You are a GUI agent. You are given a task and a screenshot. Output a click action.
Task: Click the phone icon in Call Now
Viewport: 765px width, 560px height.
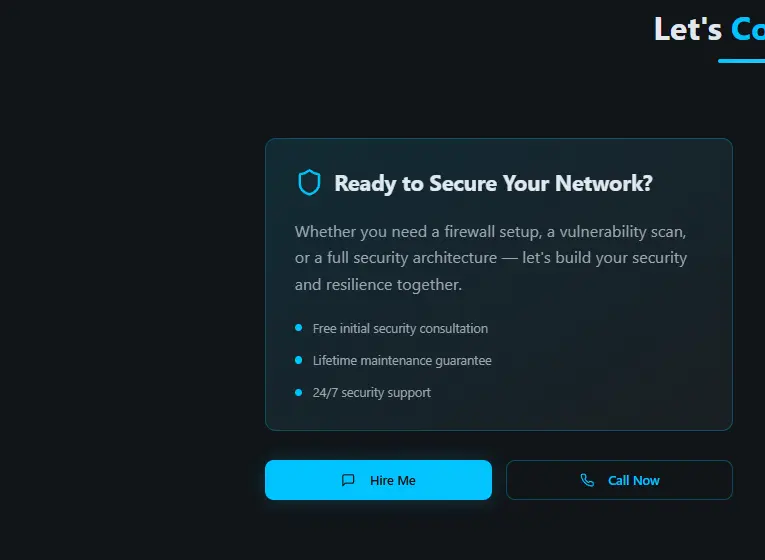click(x=587, y=480)
